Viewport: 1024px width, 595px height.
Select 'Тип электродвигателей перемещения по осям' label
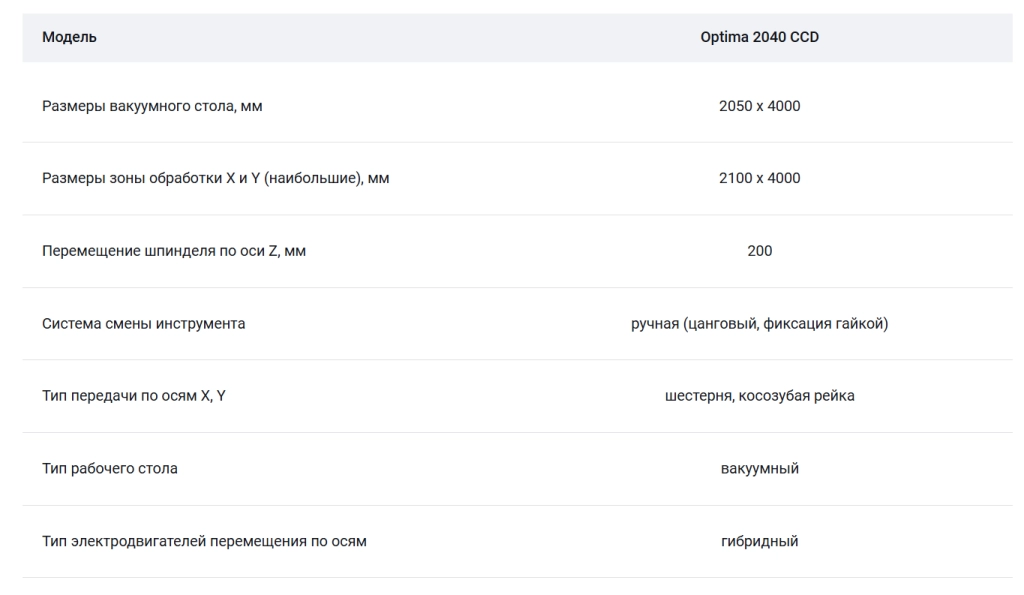(x=204, y=541)
